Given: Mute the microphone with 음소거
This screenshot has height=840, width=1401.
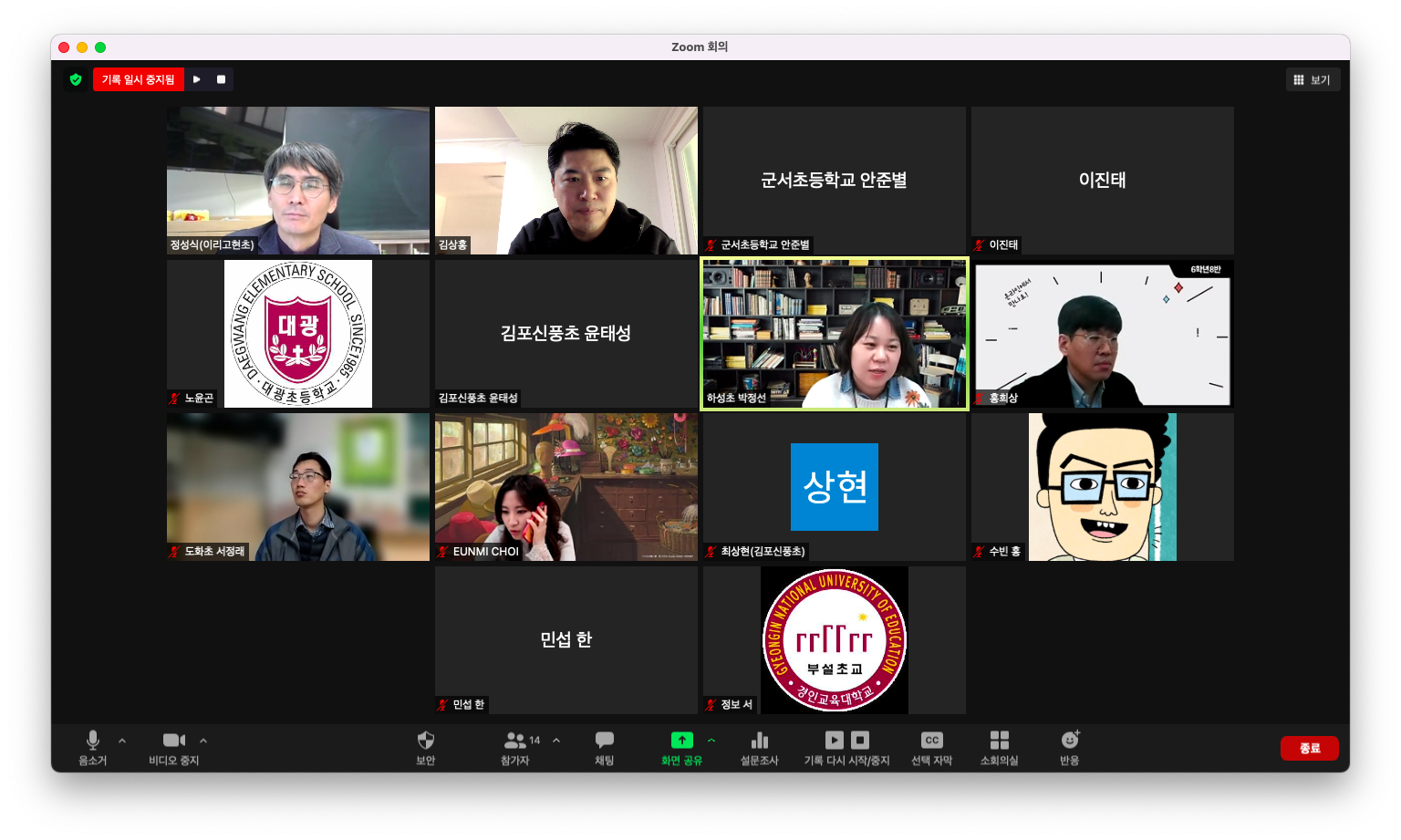Looking at the screenshot, I should click(92, 748).
